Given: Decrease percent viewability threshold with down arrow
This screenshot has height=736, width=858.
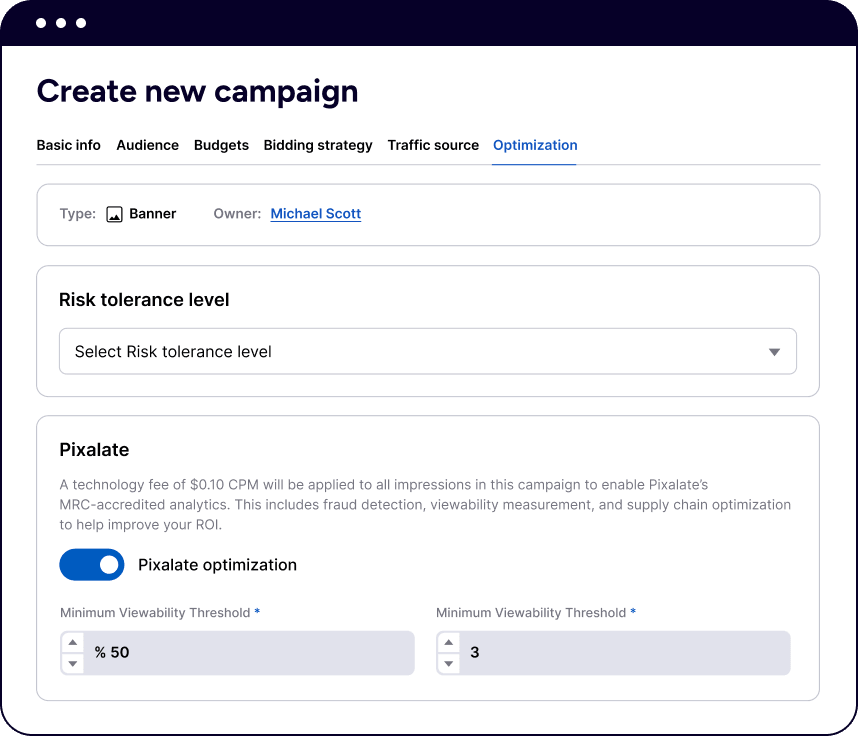Looking at the screenshot, I should coord(73,663).
